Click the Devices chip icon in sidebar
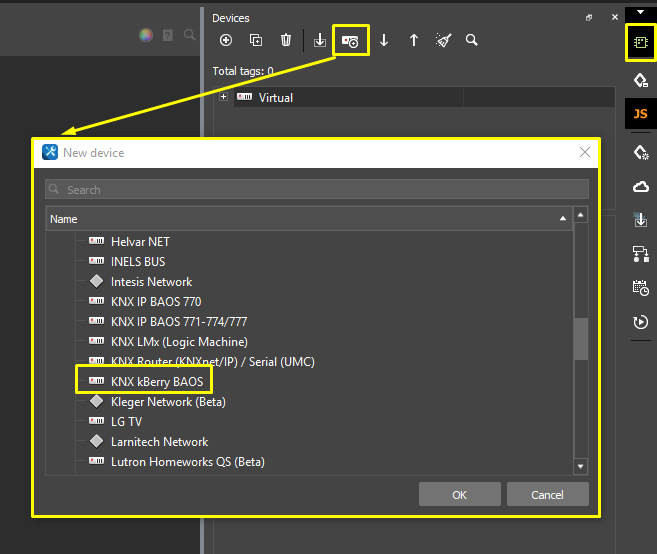Image resolution: width=657 pixels, height=554 pixels. click(x=640, y=44)
